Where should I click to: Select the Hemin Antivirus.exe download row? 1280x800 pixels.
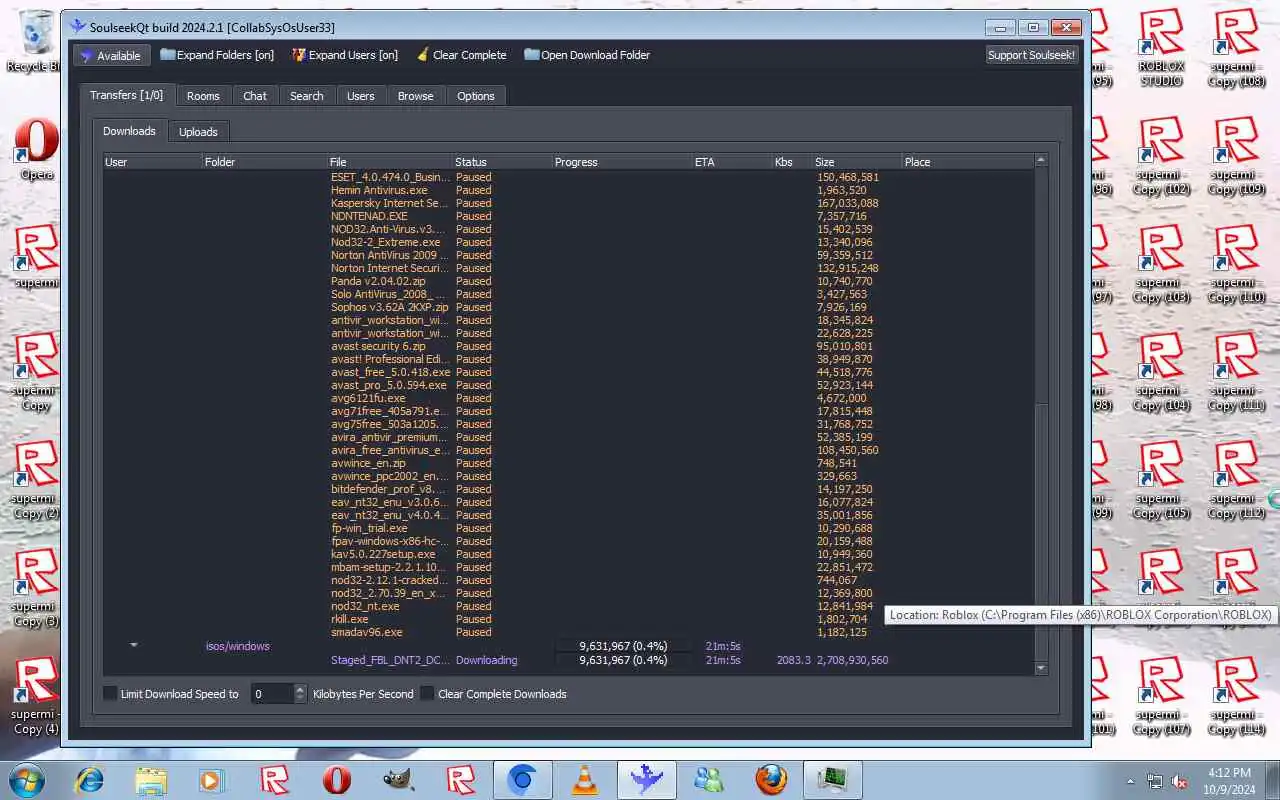click(x=569, y=190)
